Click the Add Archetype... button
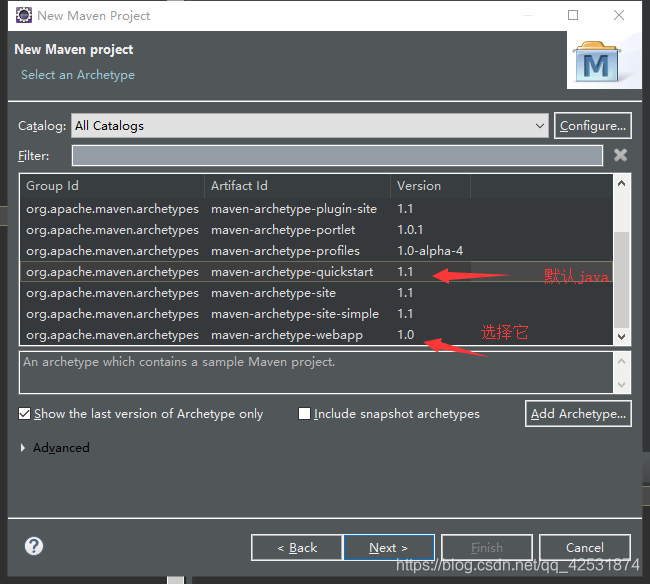Screen dimensions: 650x584 point(578,413)
